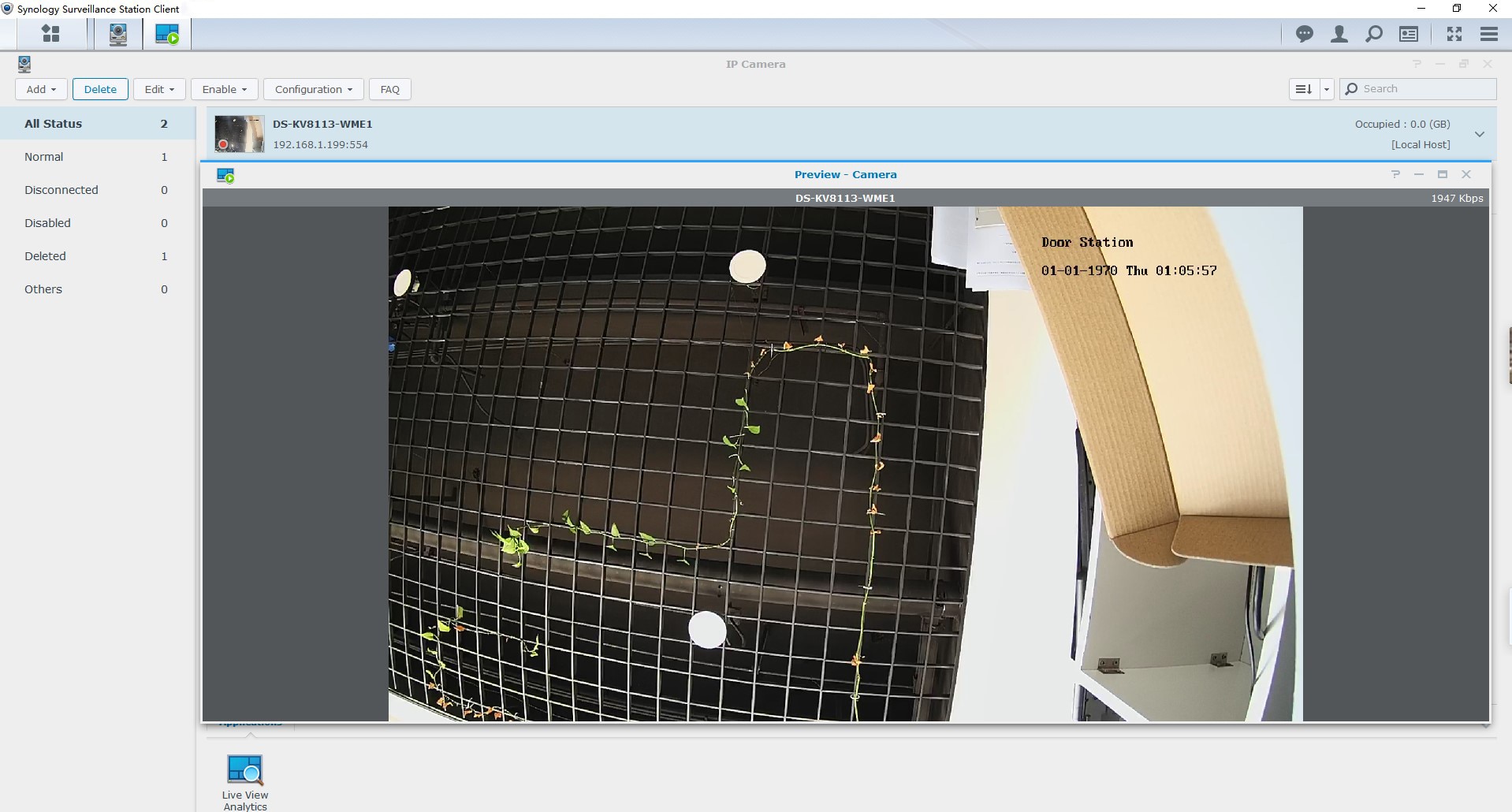Select the DS-KV8113-WME1 camera name
1512x812 pixels.
coord(322,124)
